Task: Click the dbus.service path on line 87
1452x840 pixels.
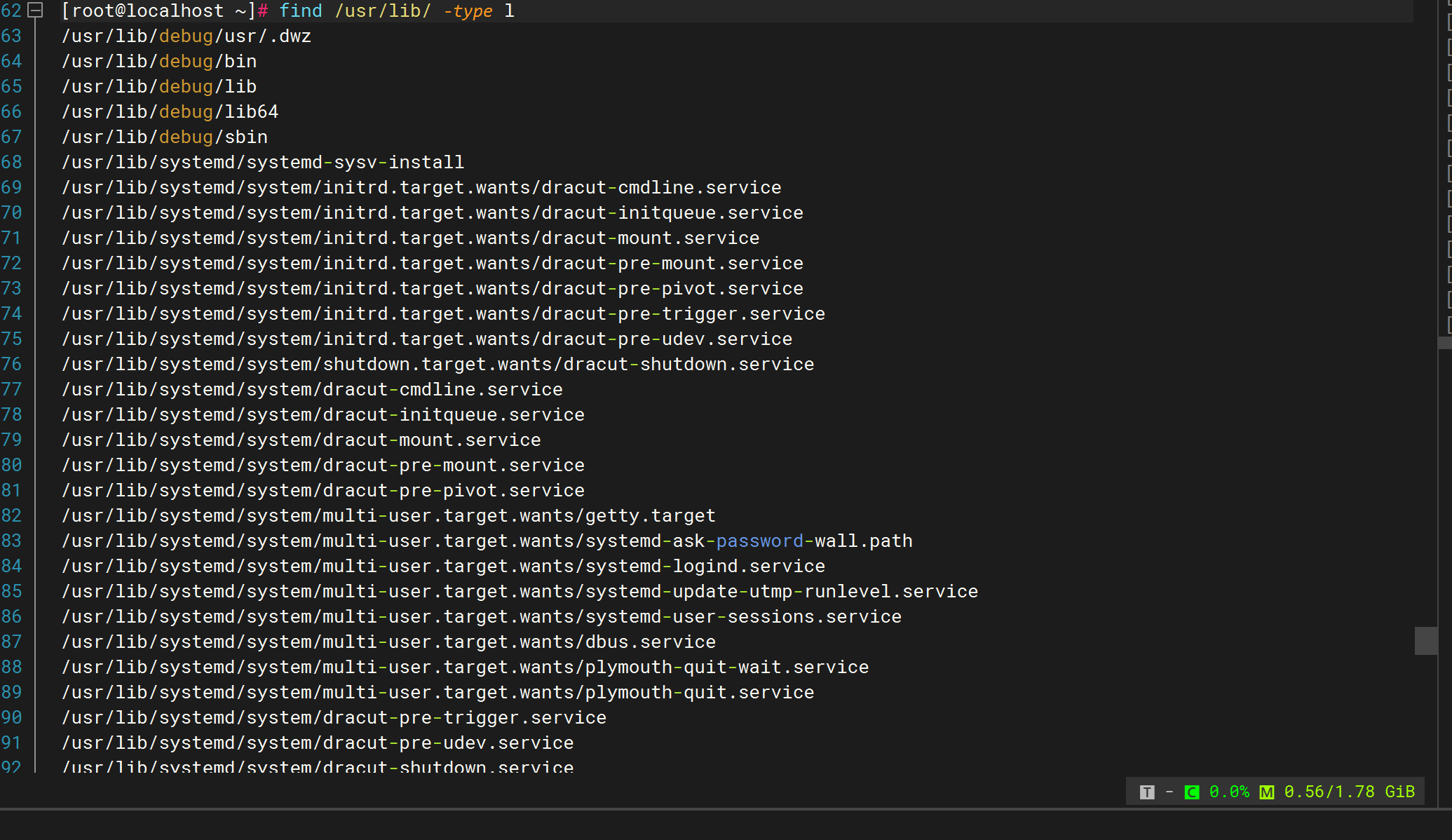Action: coord(650,642)
